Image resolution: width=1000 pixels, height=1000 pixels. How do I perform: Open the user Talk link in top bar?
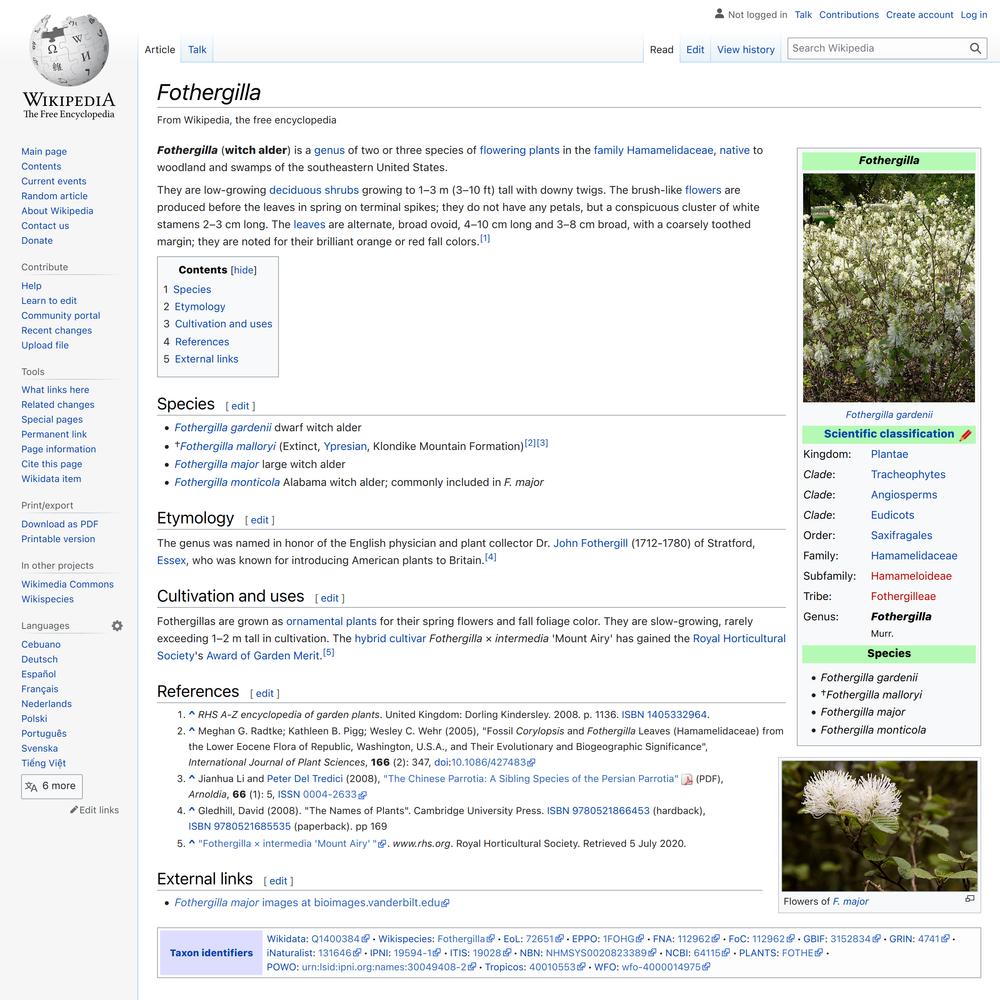point(803,15)
